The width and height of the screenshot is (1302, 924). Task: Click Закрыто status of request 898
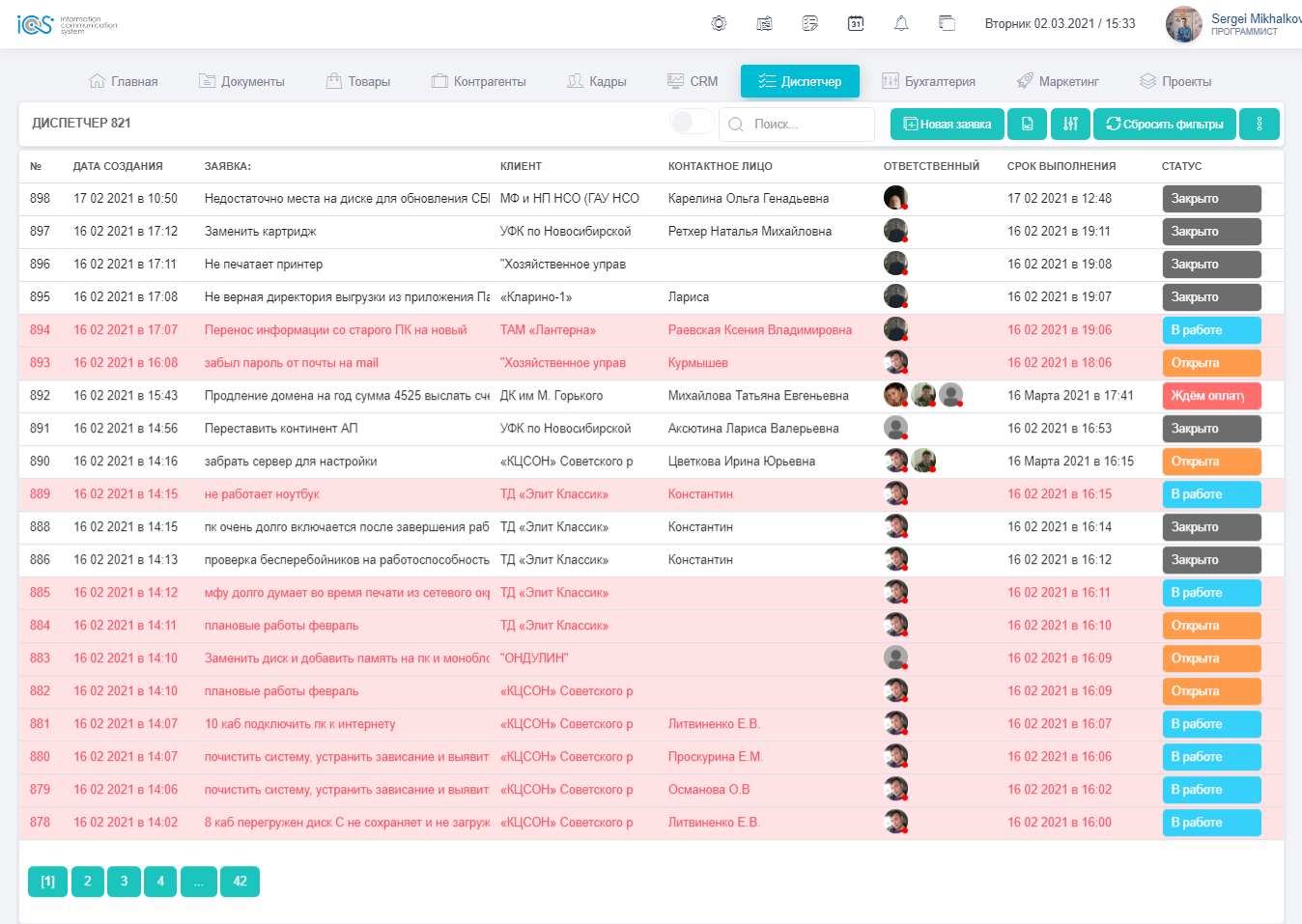(x=1211, y=199)
